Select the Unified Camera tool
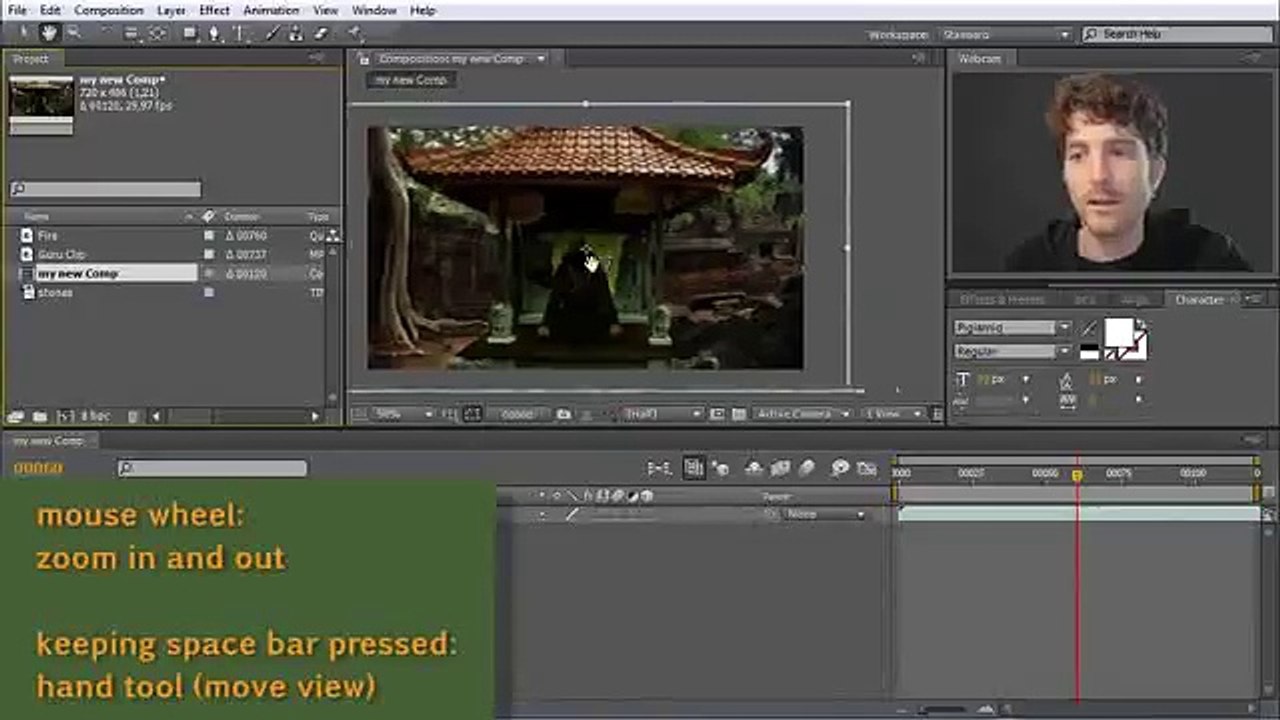Screen dimensions: 1280x720 (132, 33)
